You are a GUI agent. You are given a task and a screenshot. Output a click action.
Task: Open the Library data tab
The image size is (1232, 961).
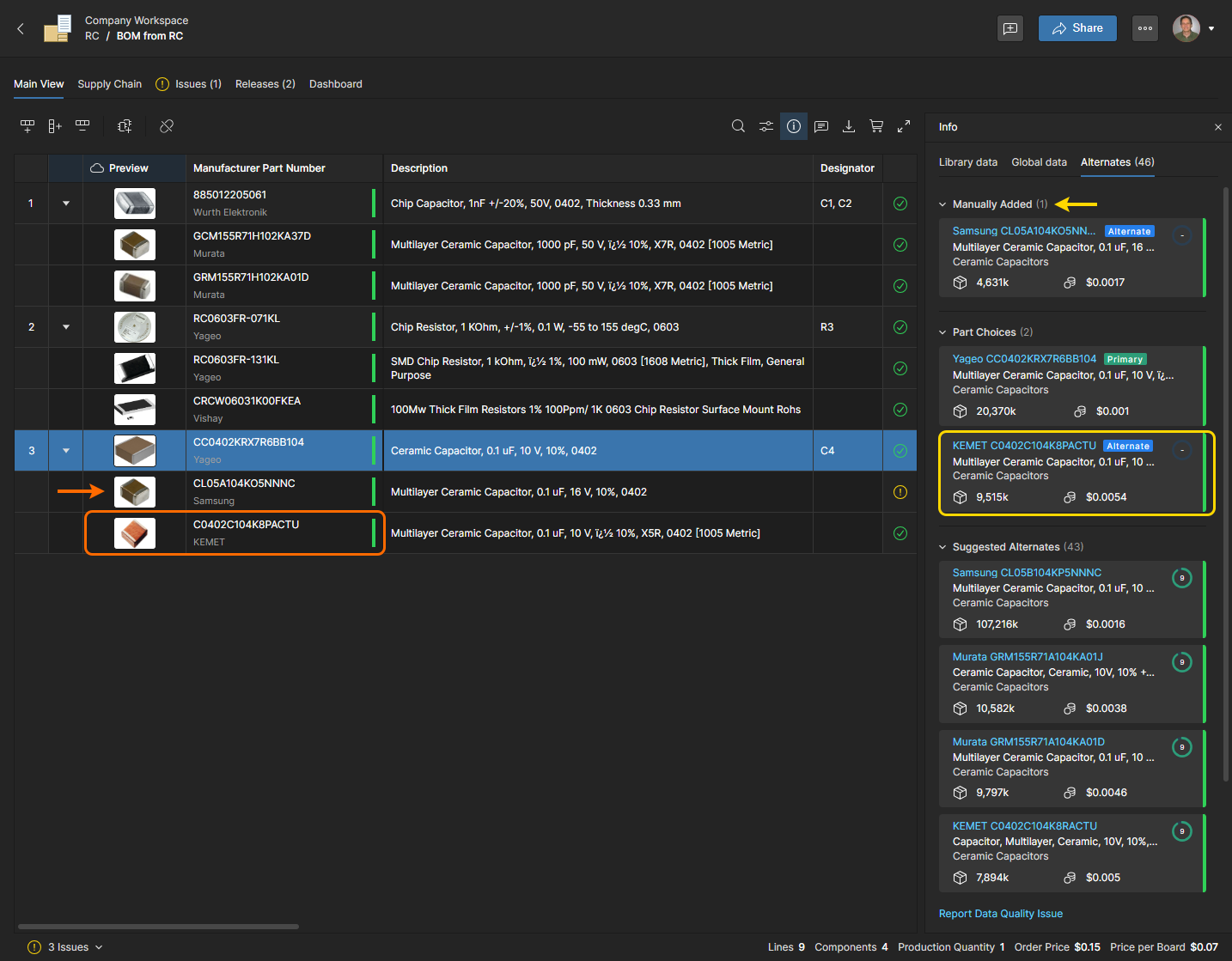click(967, 162)
